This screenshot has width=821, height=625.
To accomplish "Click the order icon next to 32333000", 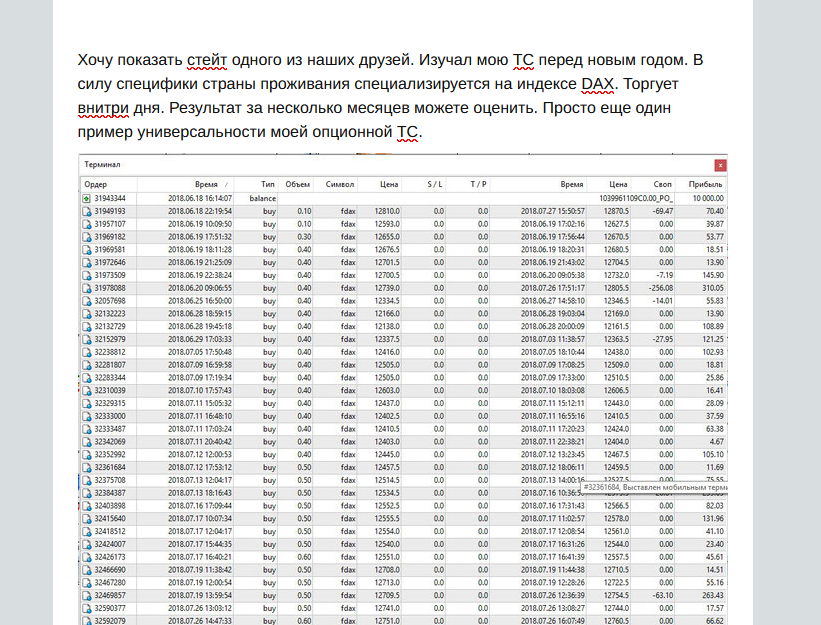I will (86, 417).
